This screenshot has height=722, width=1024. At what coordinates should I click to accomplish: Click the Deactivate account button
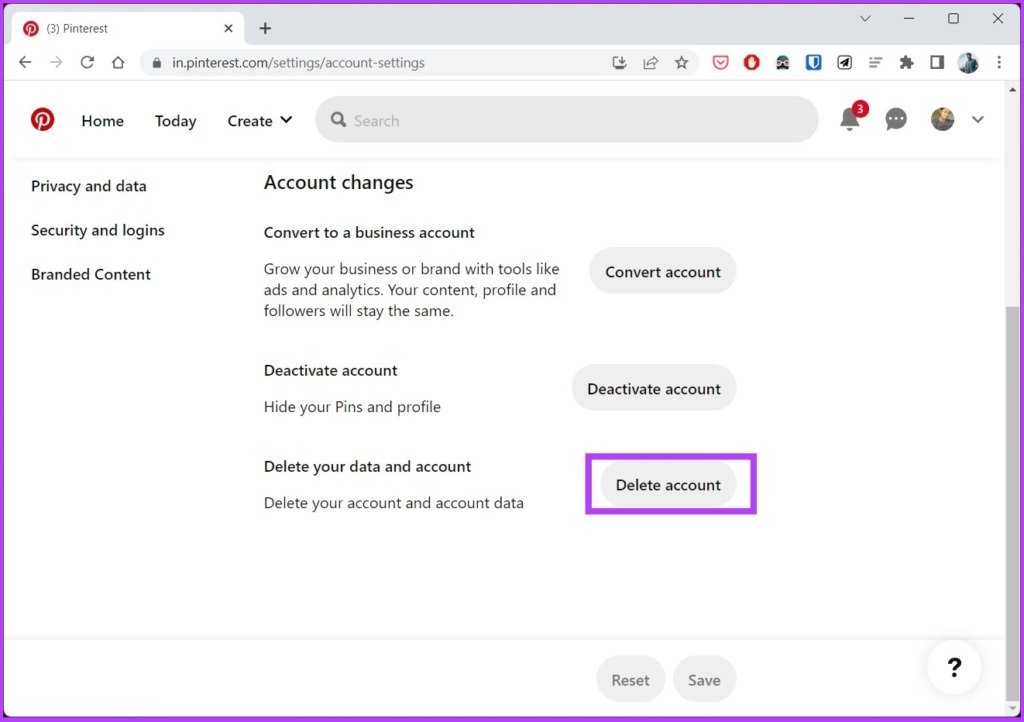coord(654,388)
